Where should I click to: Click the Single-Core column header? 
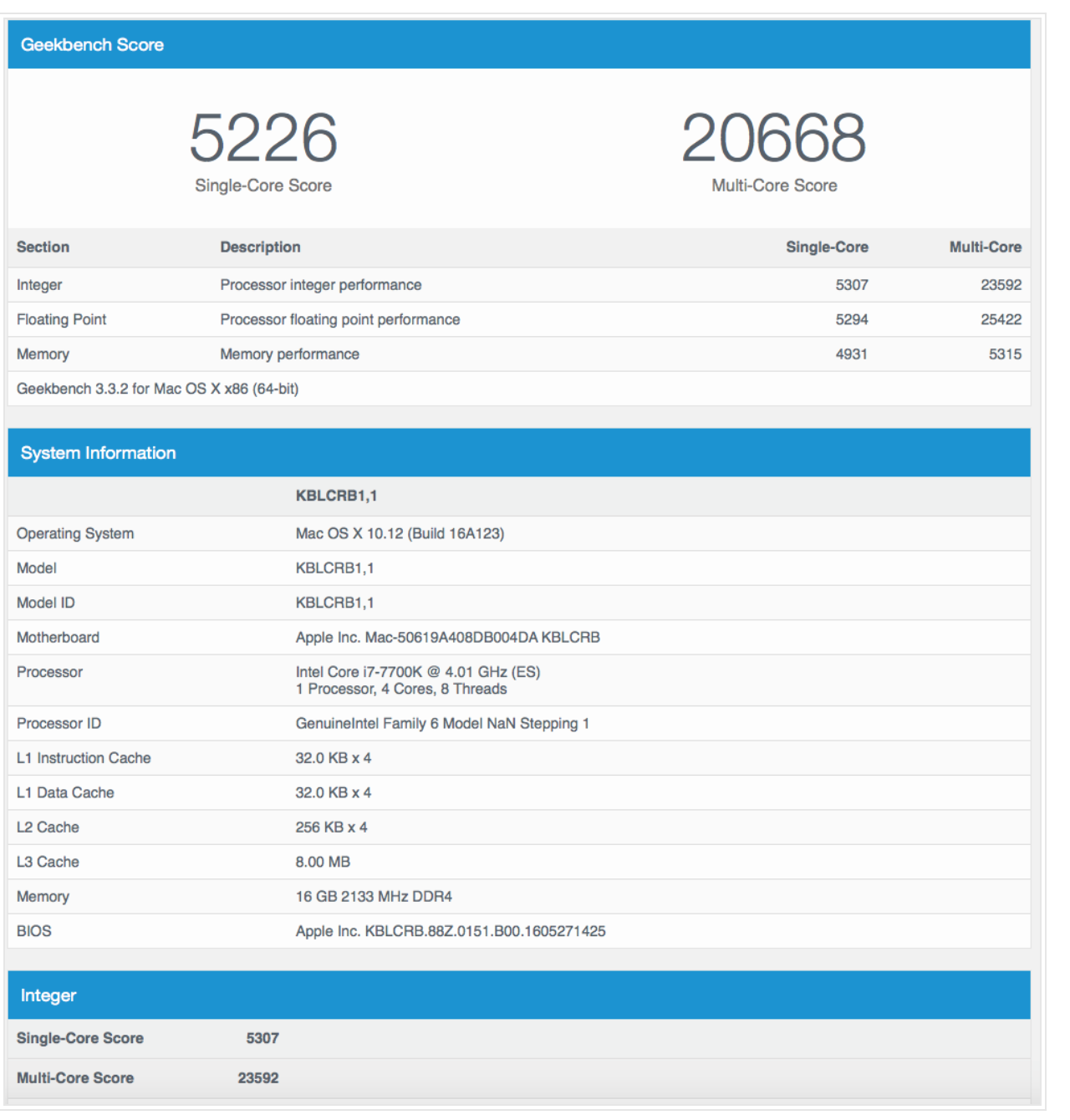(827, 247)
